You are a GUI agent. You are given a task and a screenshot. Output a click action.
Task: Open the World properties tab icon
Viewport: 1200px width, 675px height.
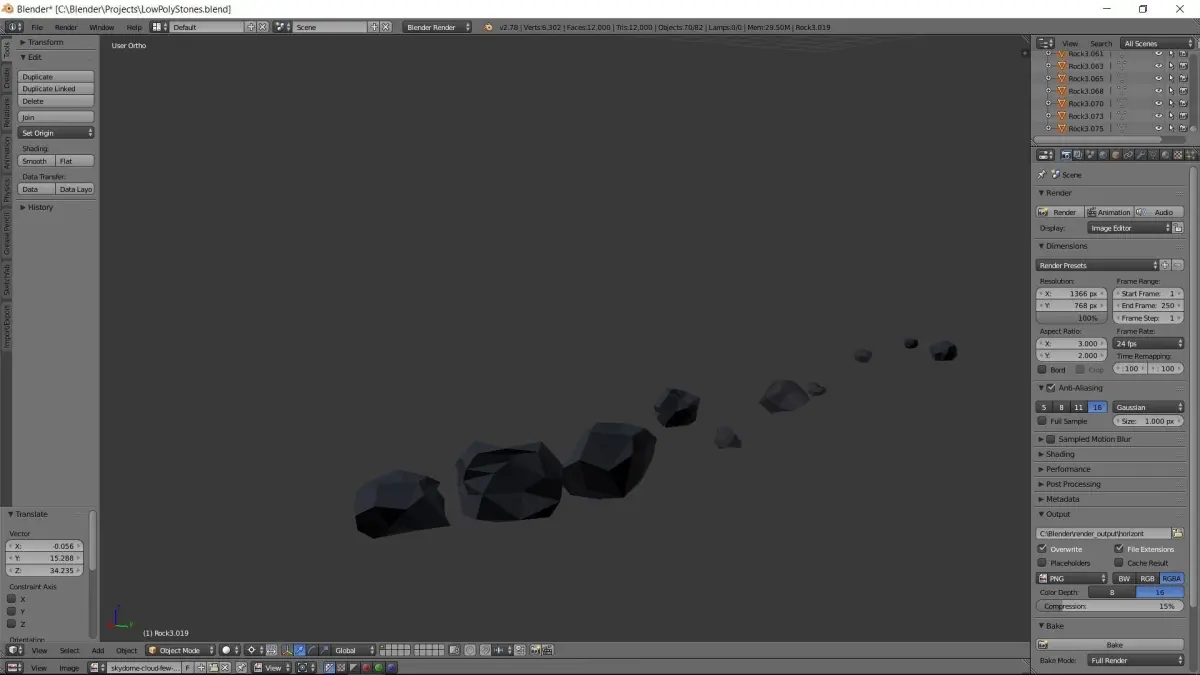(1103, 155)
